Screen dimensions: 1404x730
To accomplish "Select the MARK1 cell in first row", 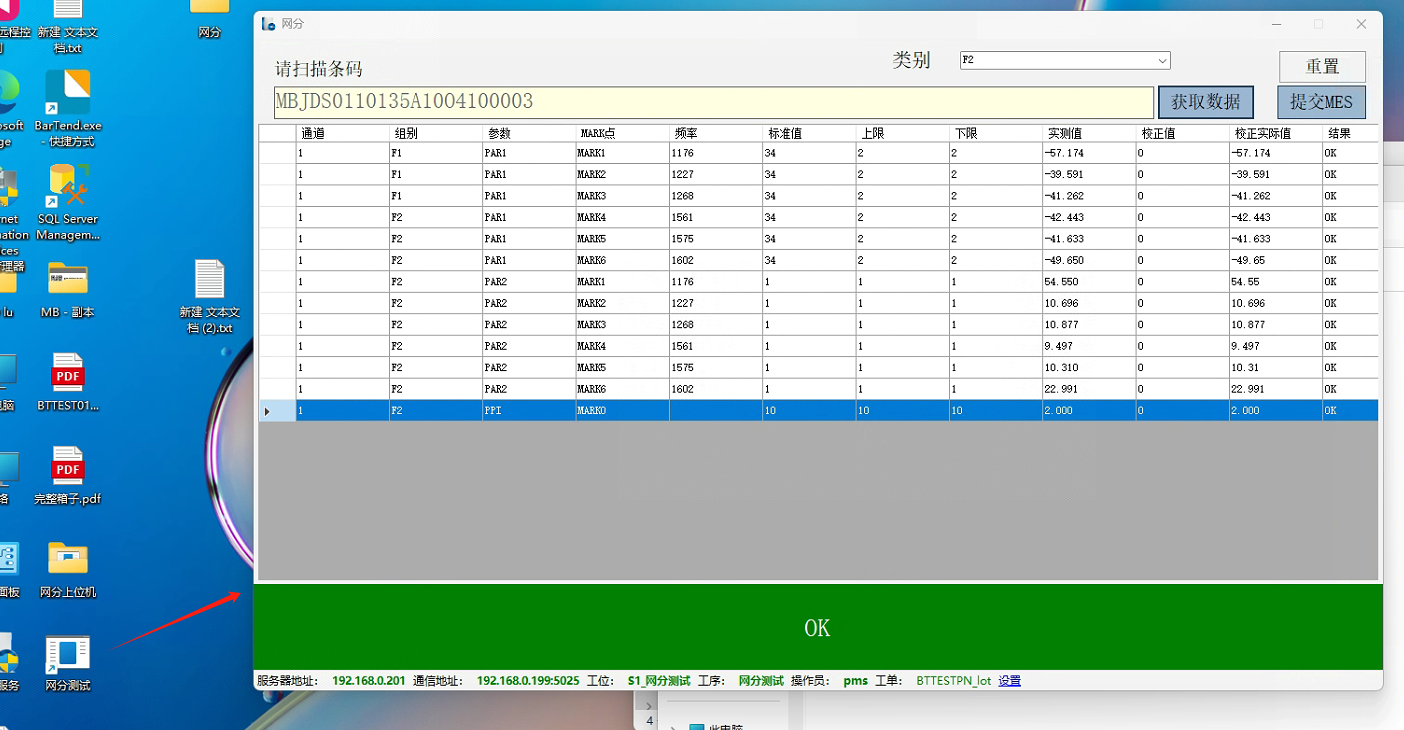I will click(621, 153).
